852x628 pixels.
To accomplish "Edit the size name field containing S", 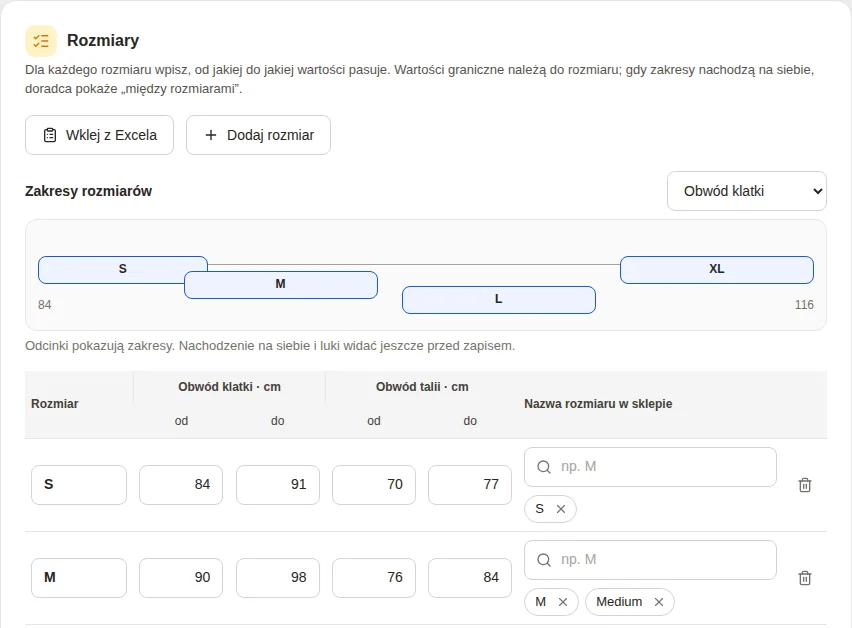I will point(79,485).
